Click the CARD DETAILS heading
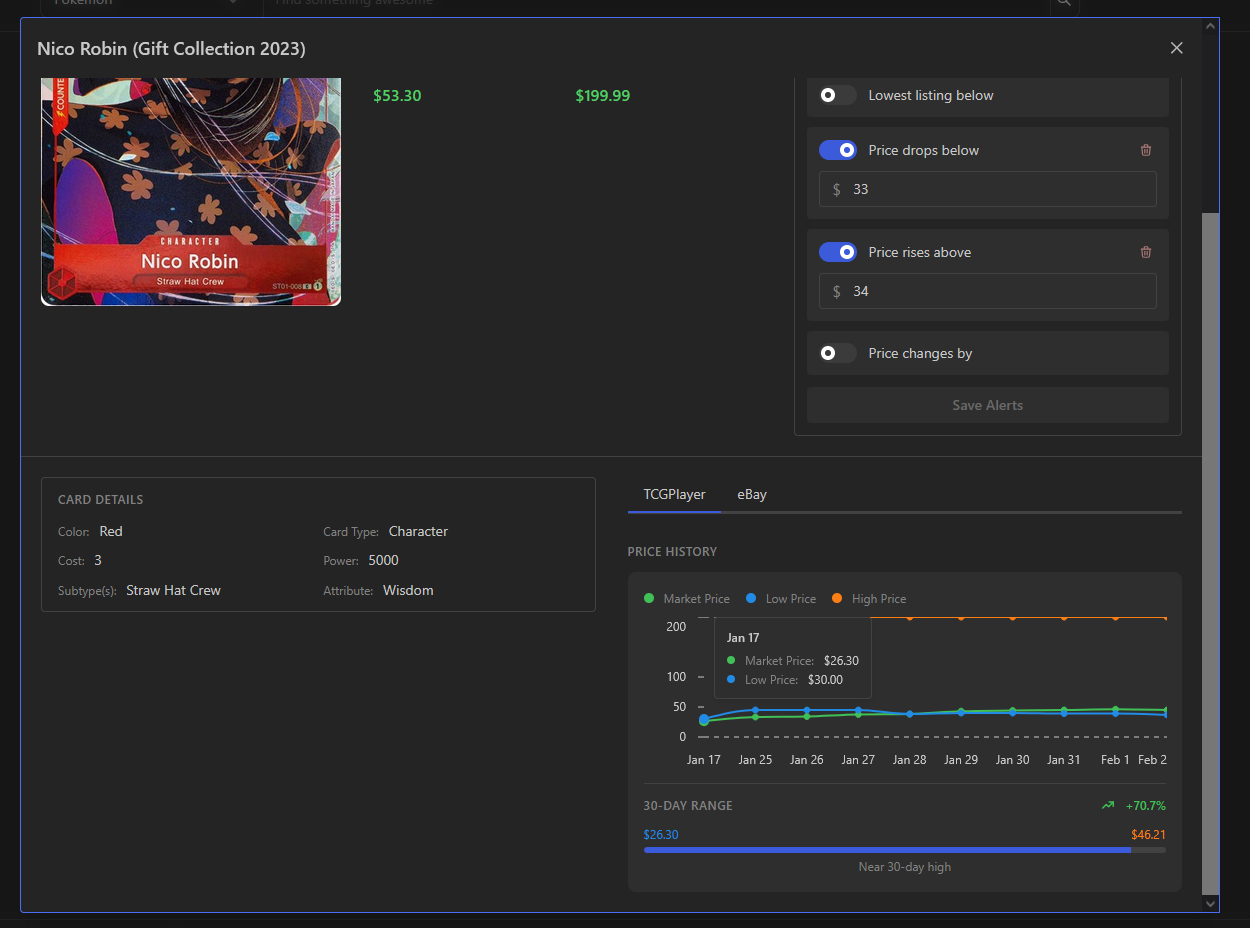Image resolution: width=1250 pixels, height=928 pixels. click(100, 499)
